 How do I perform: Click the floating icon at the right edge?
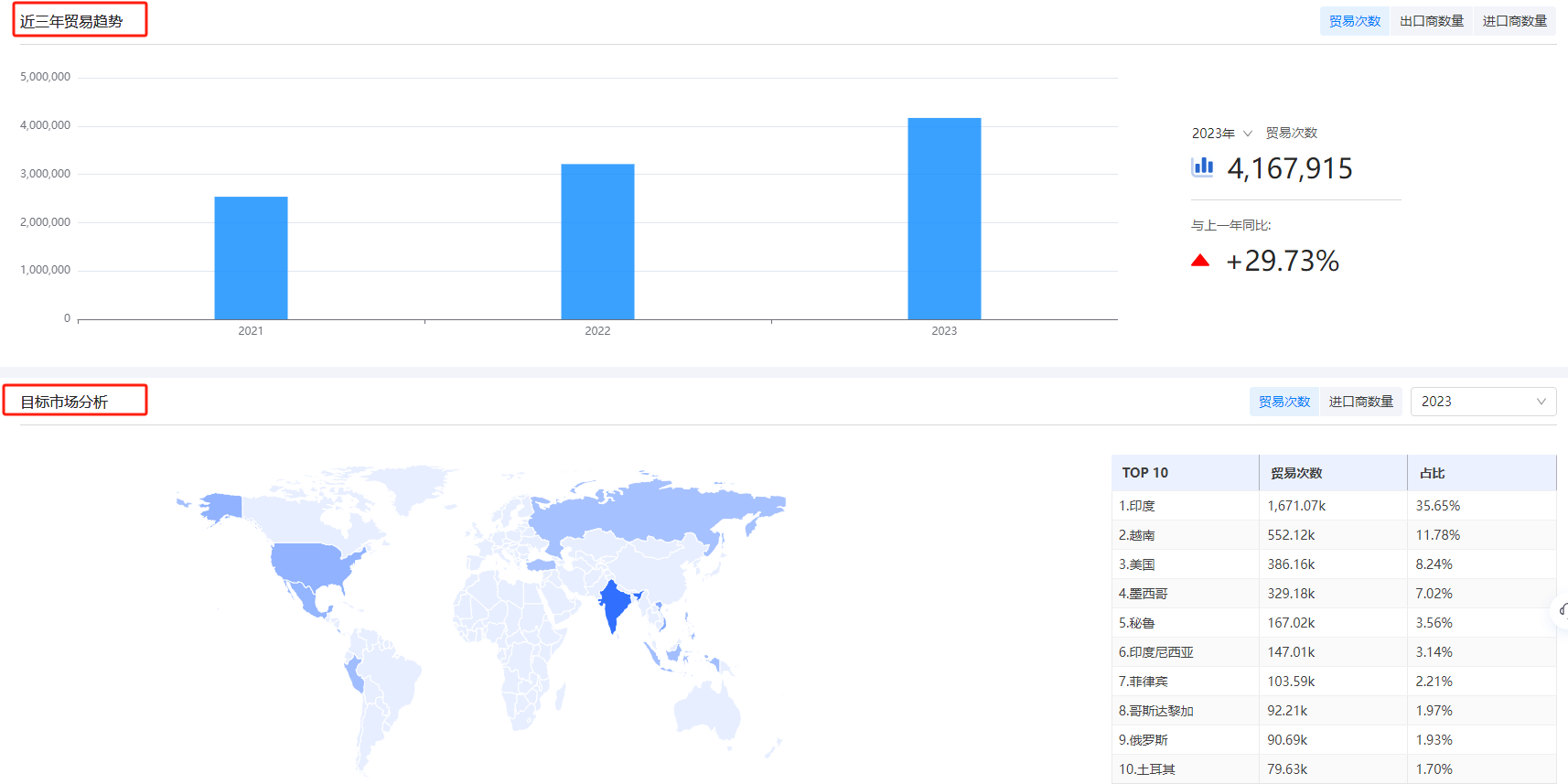point(1563,609)
